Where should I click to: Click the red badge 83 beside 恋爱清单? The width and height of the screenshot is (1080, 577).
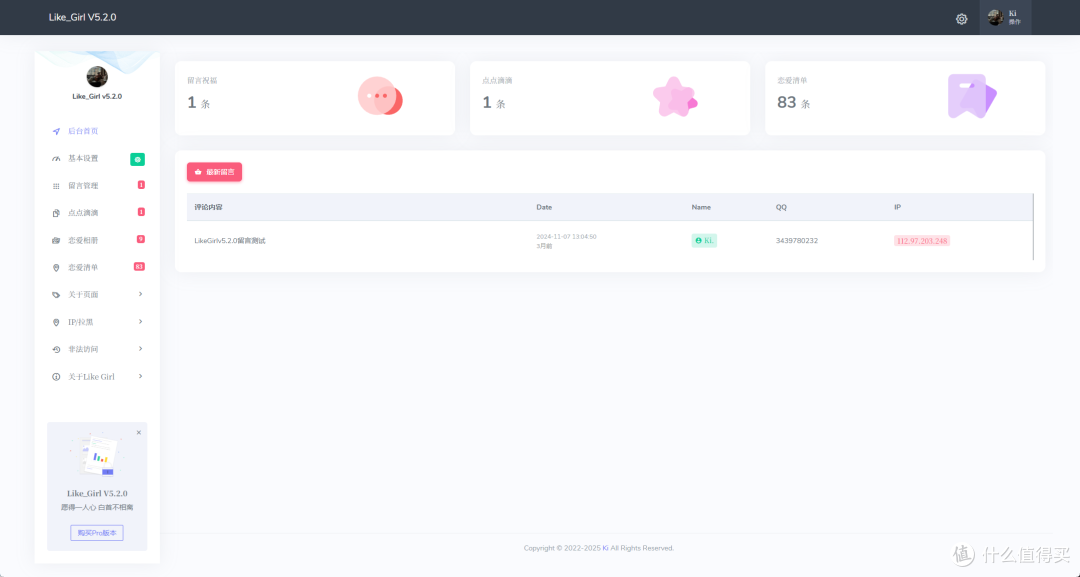(139, 266)
